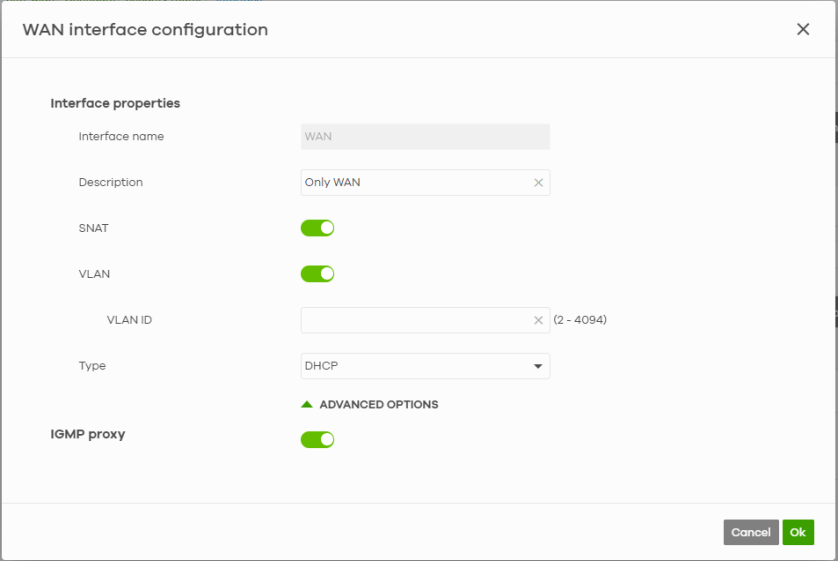Click into the Description text field
The width and height of the screenshot is (838, 561).
[415, 183]
